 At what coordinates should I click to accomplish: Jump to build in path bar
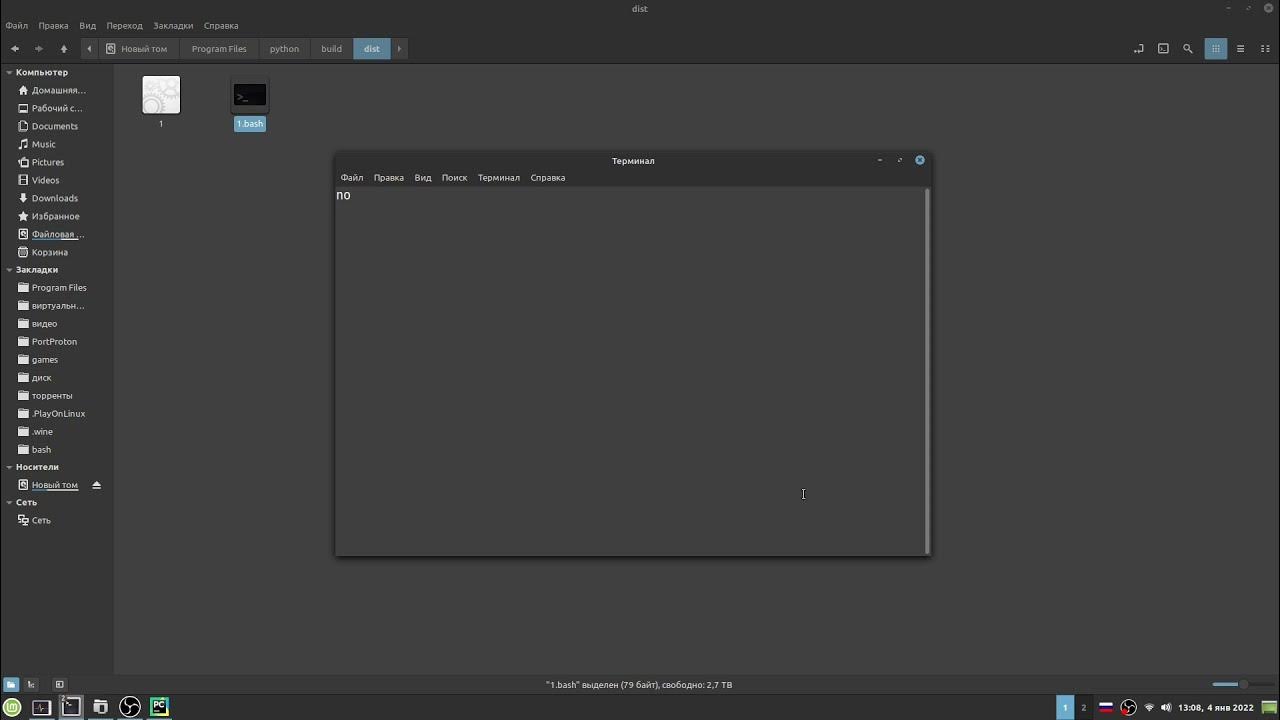[x=331, y=48]
